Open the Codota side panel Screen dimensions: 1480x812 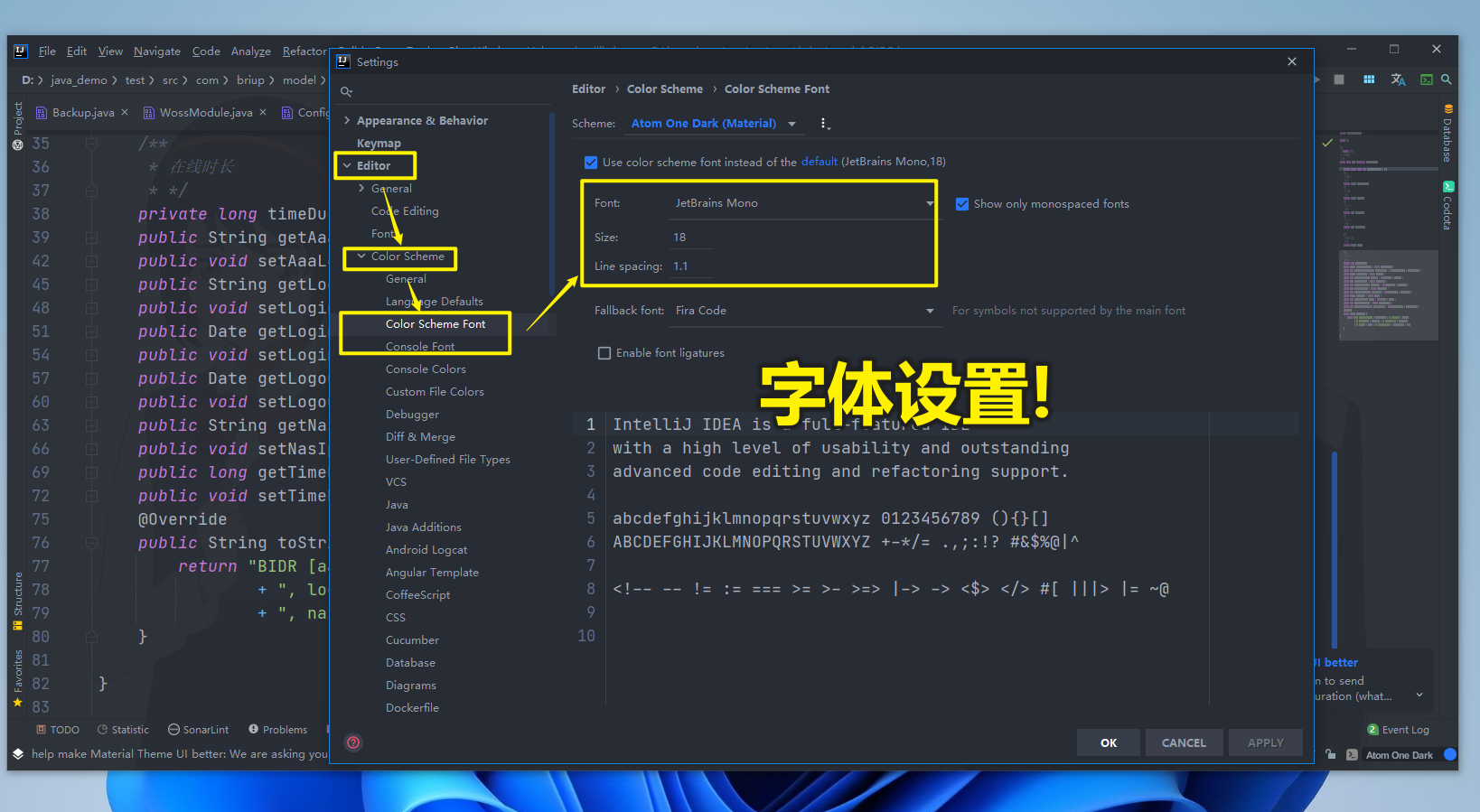tap(1447, 205)
